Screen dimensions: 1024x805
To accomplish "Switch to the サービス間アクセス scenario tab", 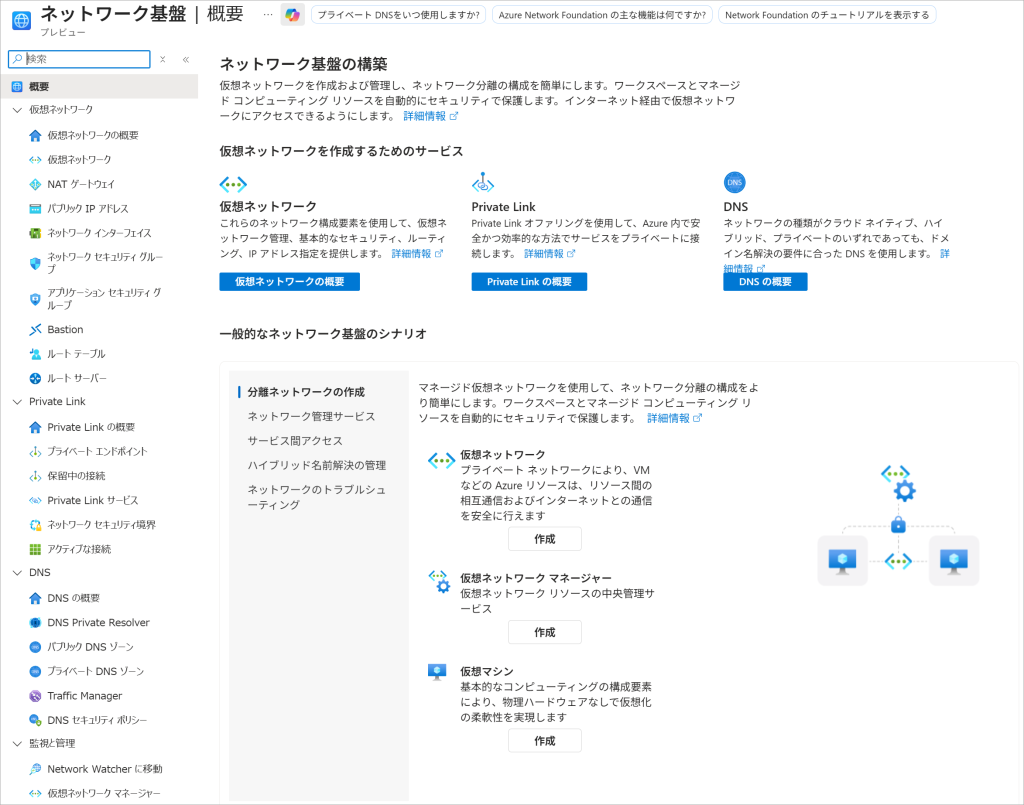I will click(295, 441).
